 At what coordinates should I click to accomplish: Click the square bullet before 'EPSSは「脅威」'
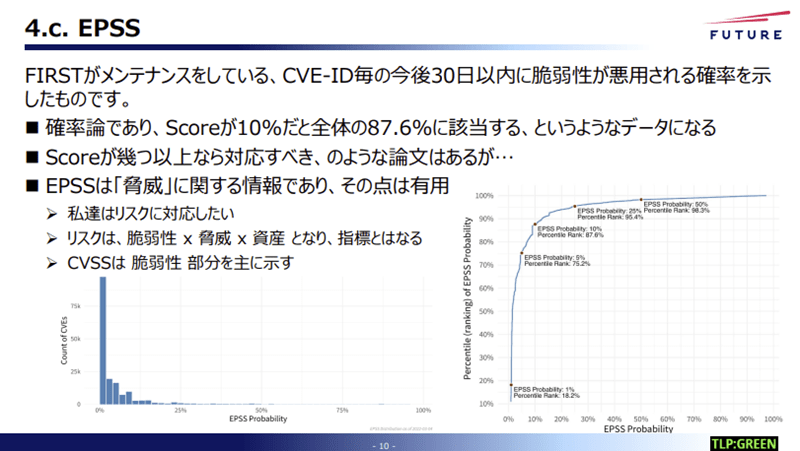point(31,186)
